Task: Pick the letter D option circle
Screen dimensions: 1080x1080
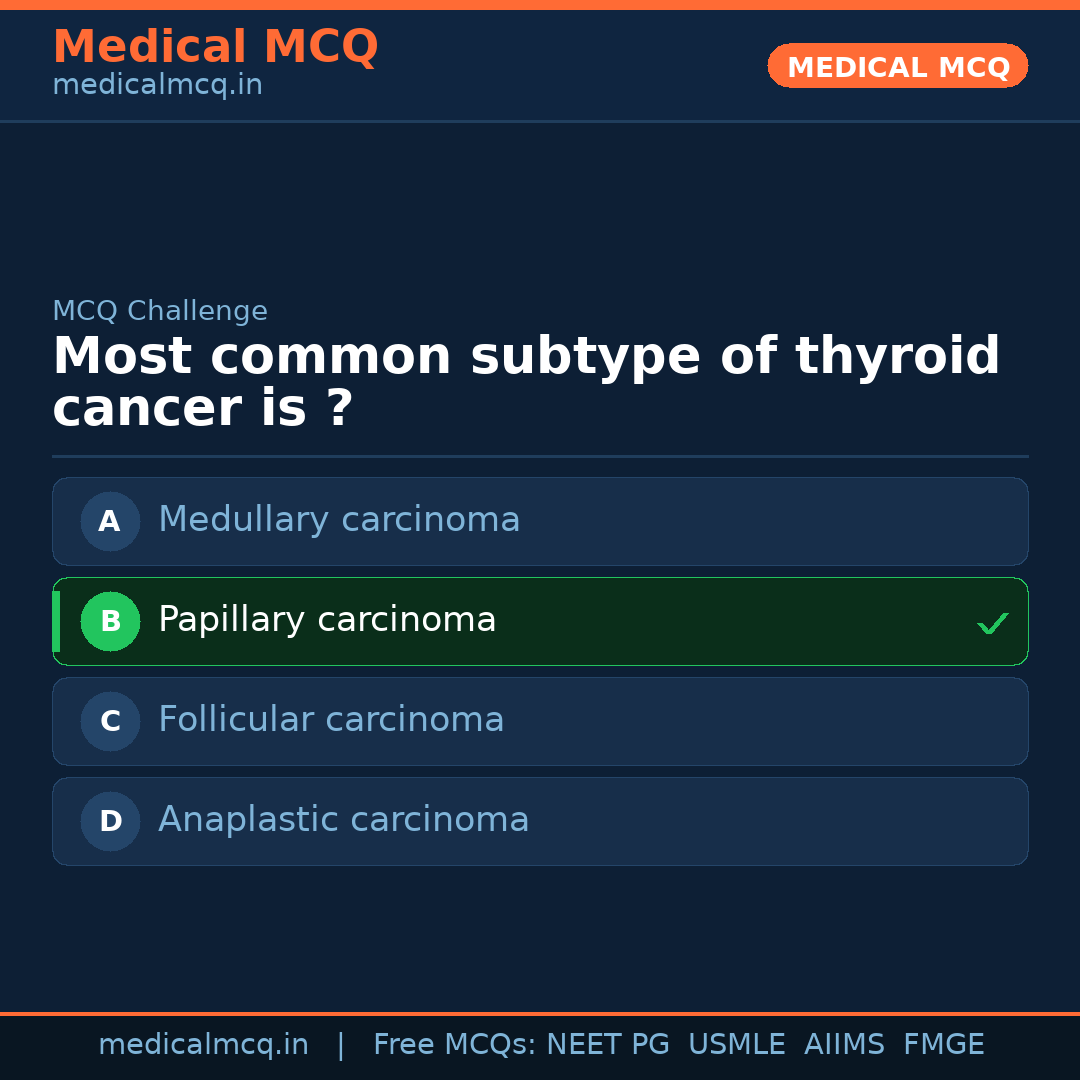Action: 110,821
